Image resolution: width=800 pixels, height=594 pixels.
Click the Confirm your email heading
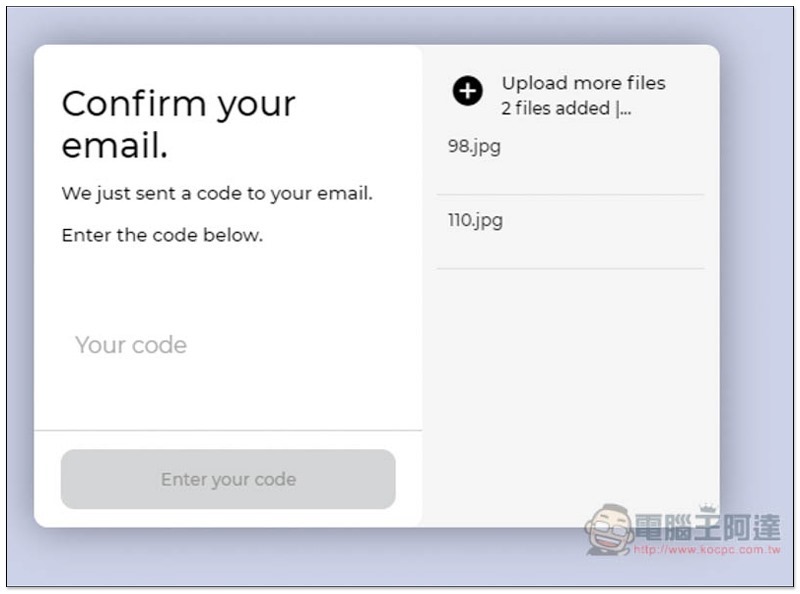[178, 125]
